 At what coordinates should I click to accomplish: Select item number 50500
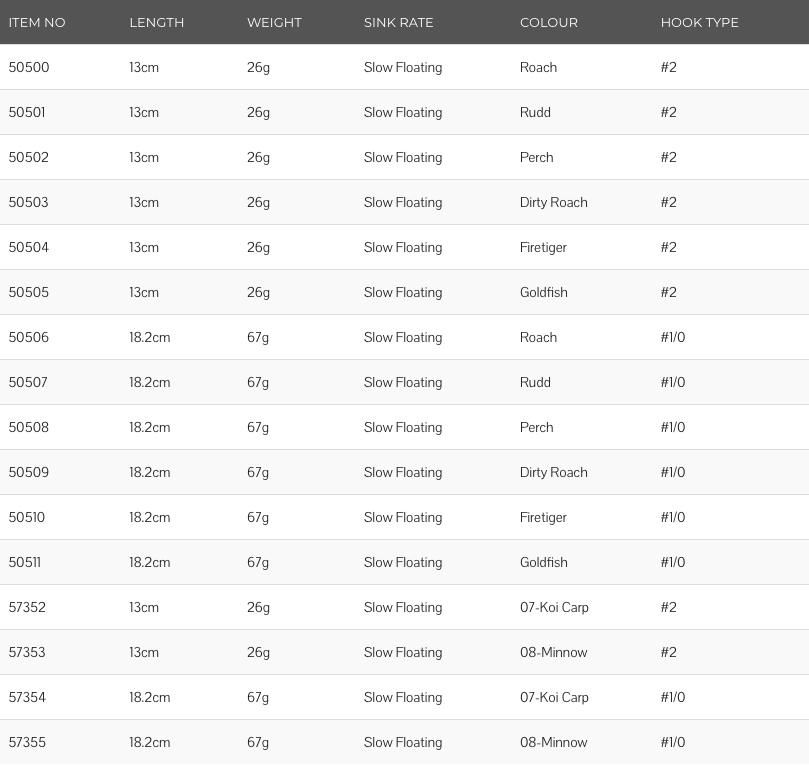(x=29, y=67)
